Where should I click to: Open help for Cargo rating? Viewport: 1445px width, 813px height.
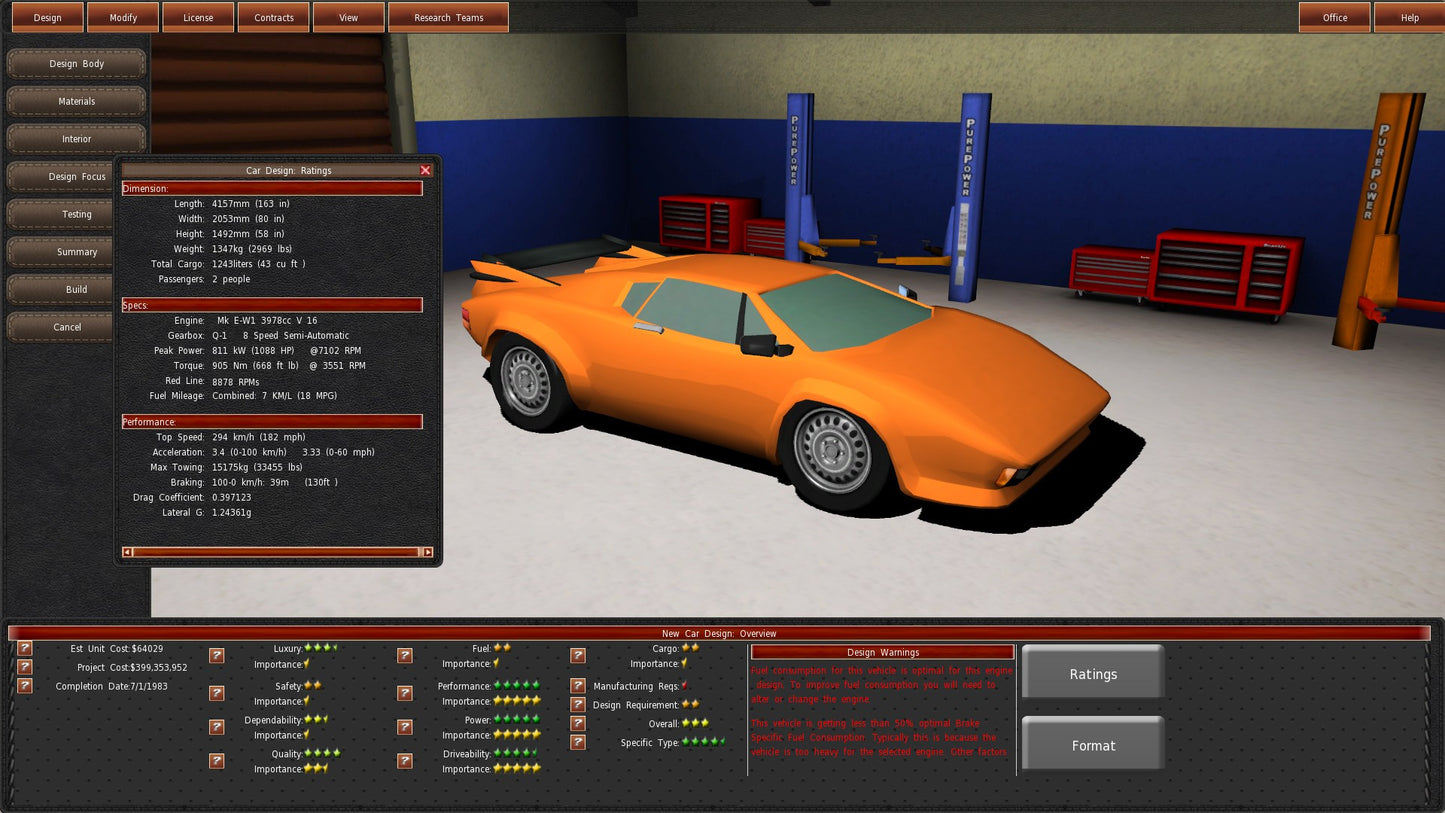pyautogui.click(x=577, y=656)
